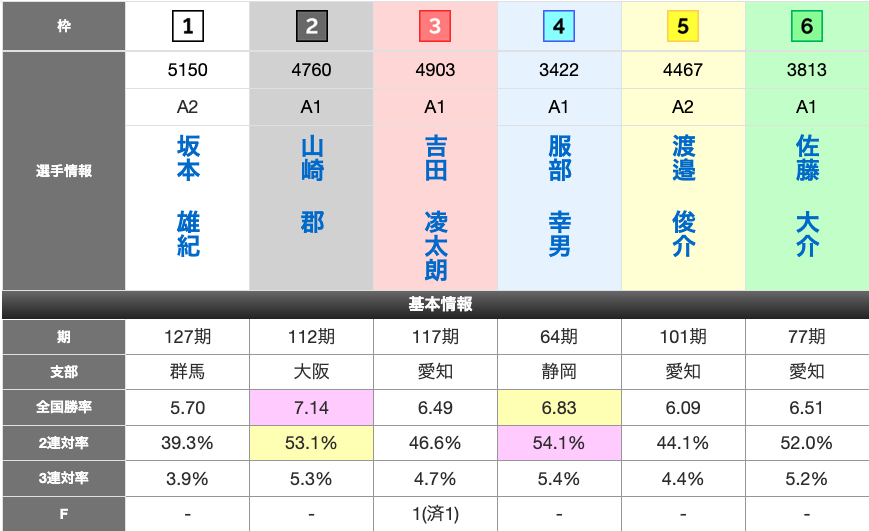Click the 基本情報 section header
Image resolution: width=869 pixels, height=531 pixels.
[435, 304]
